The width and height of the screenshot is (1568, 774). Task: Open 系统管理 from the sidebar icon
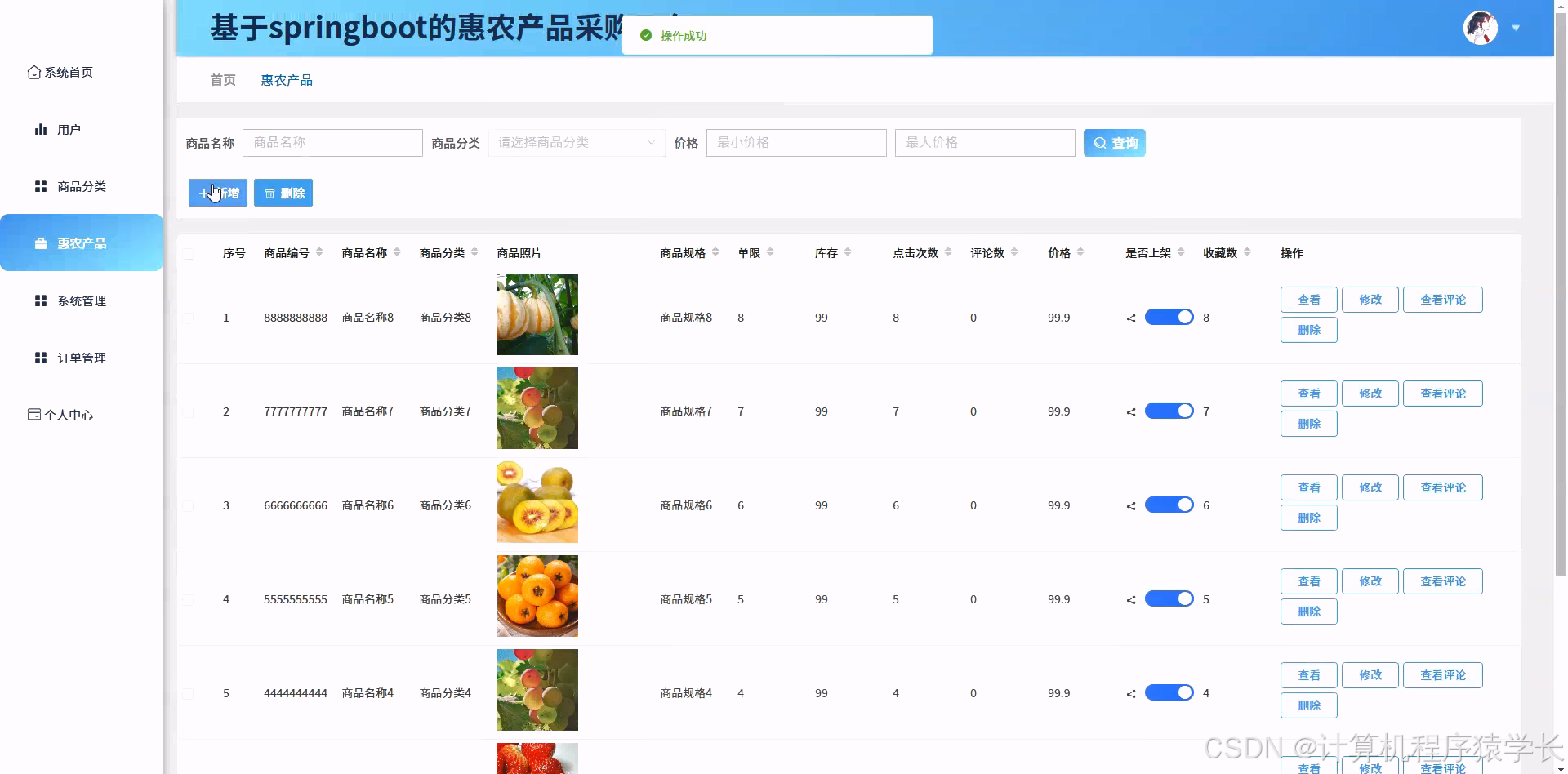pyautogui.click(x=41, y=300)
